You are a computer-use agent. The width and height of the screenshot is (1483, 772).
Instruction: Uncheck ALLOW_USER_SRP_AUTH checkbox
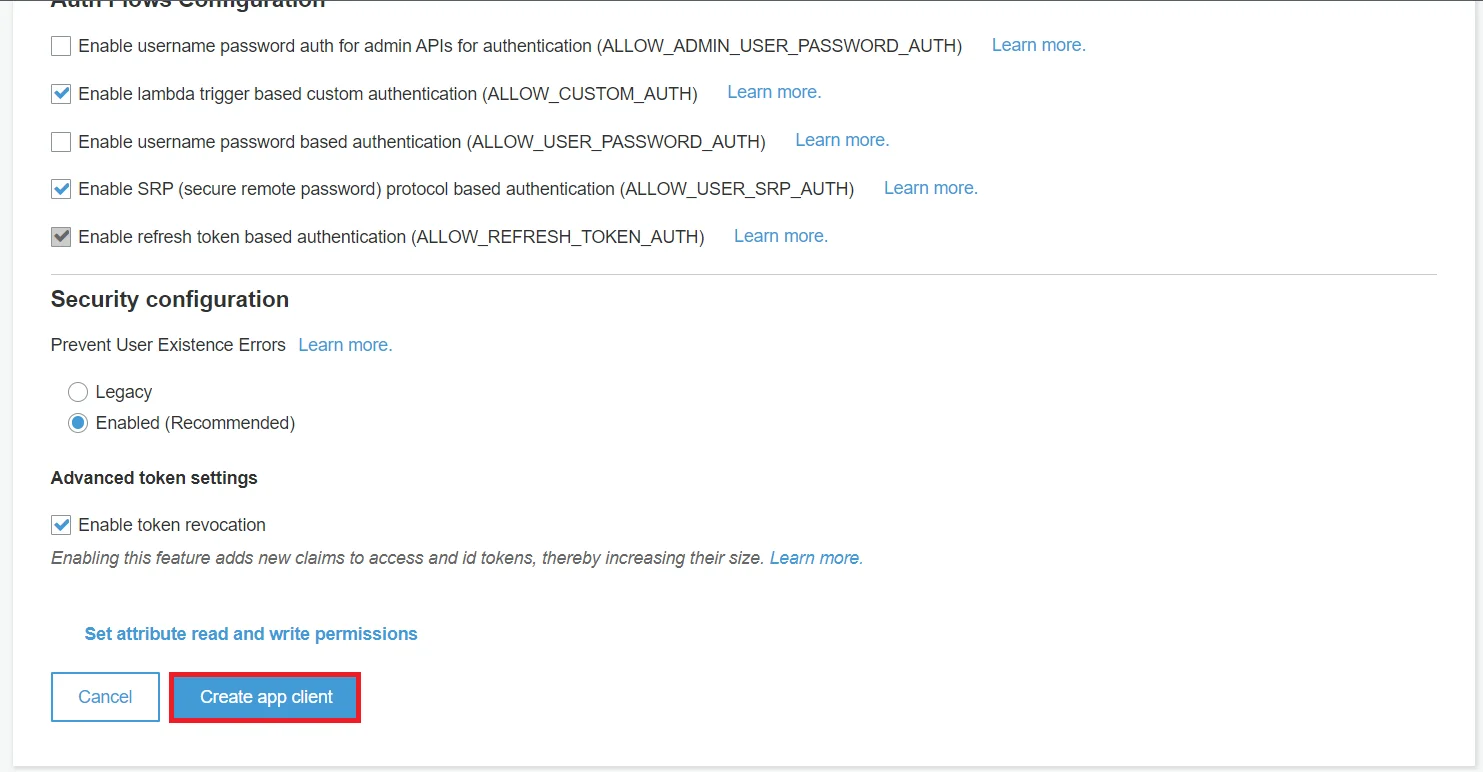click(x=61, y=189)
